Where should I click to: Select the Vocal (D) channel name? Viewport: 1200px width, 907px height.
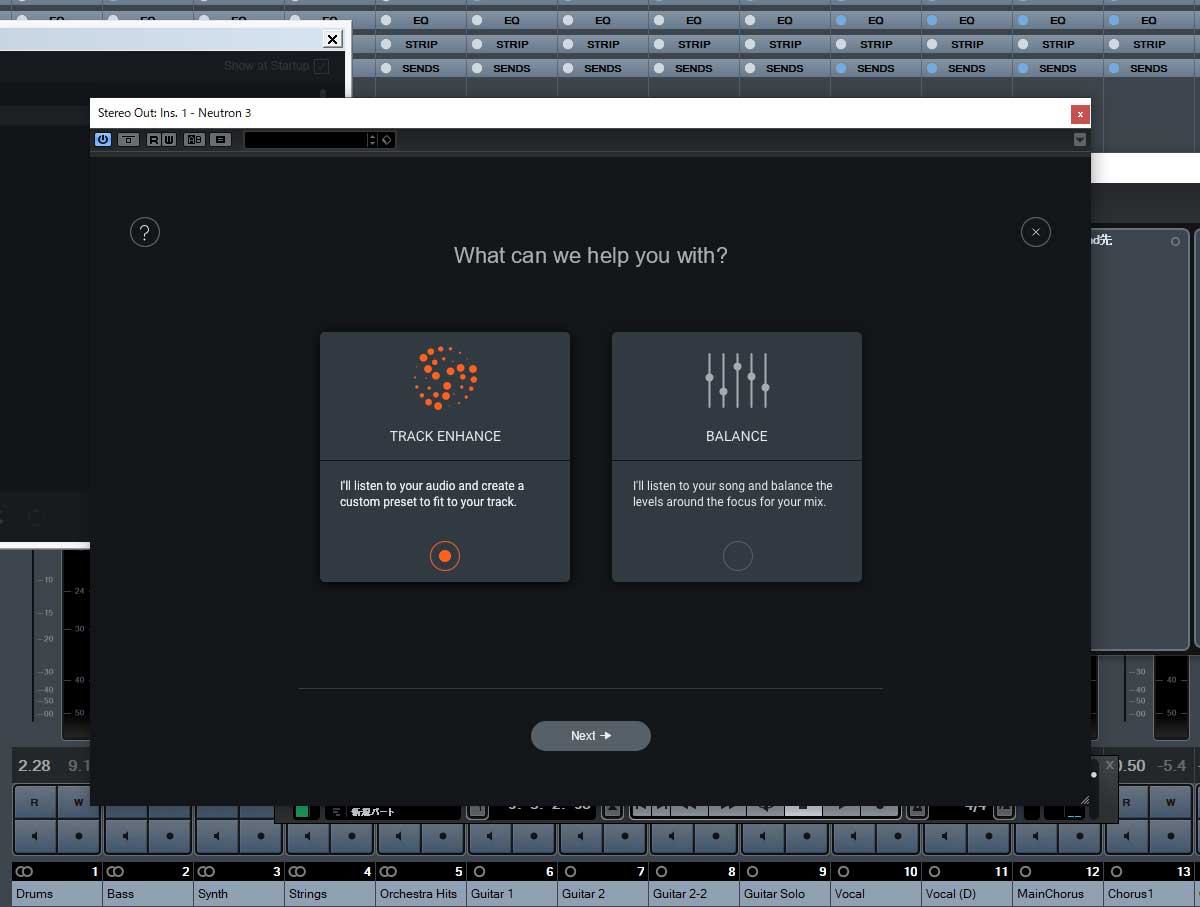coord(966,894)
